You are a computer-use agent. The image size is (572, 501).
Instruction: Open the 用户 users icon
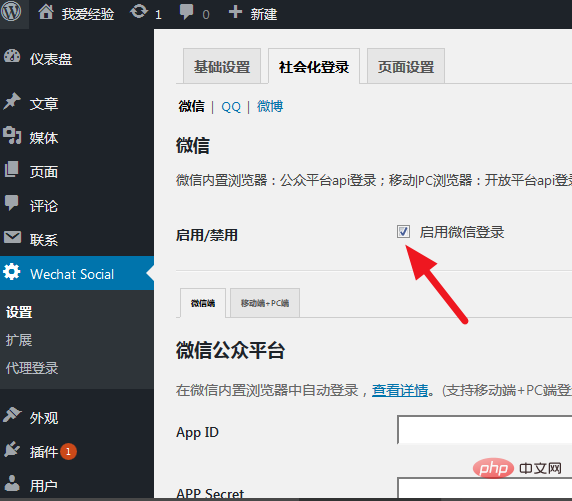(x=12, y=483)
